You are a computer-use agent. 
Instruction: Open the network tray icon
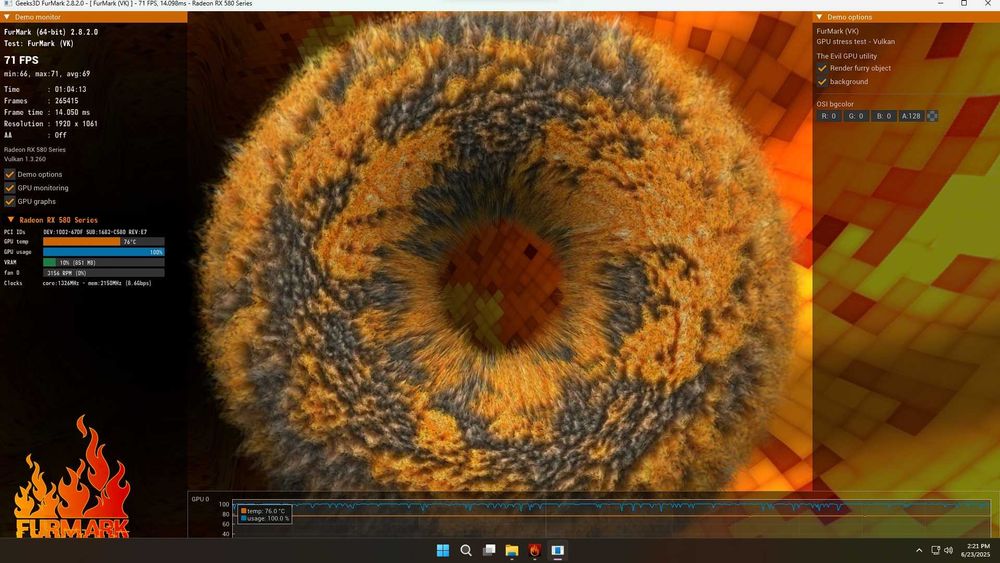coord(936,550)
